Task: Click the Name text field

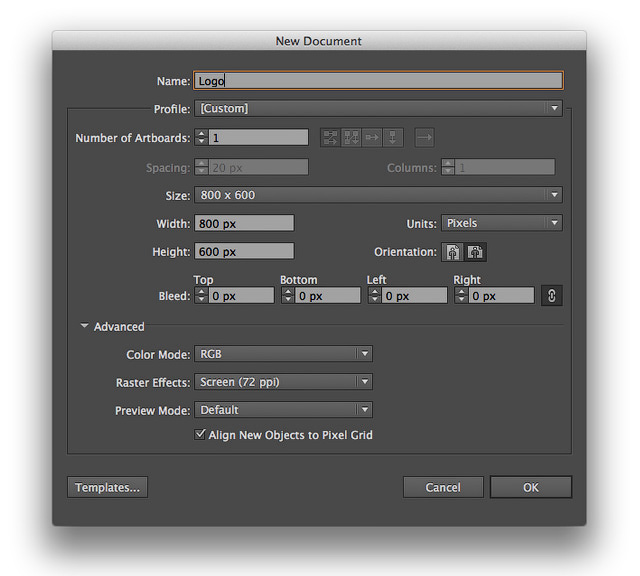Action: [378, 81]
